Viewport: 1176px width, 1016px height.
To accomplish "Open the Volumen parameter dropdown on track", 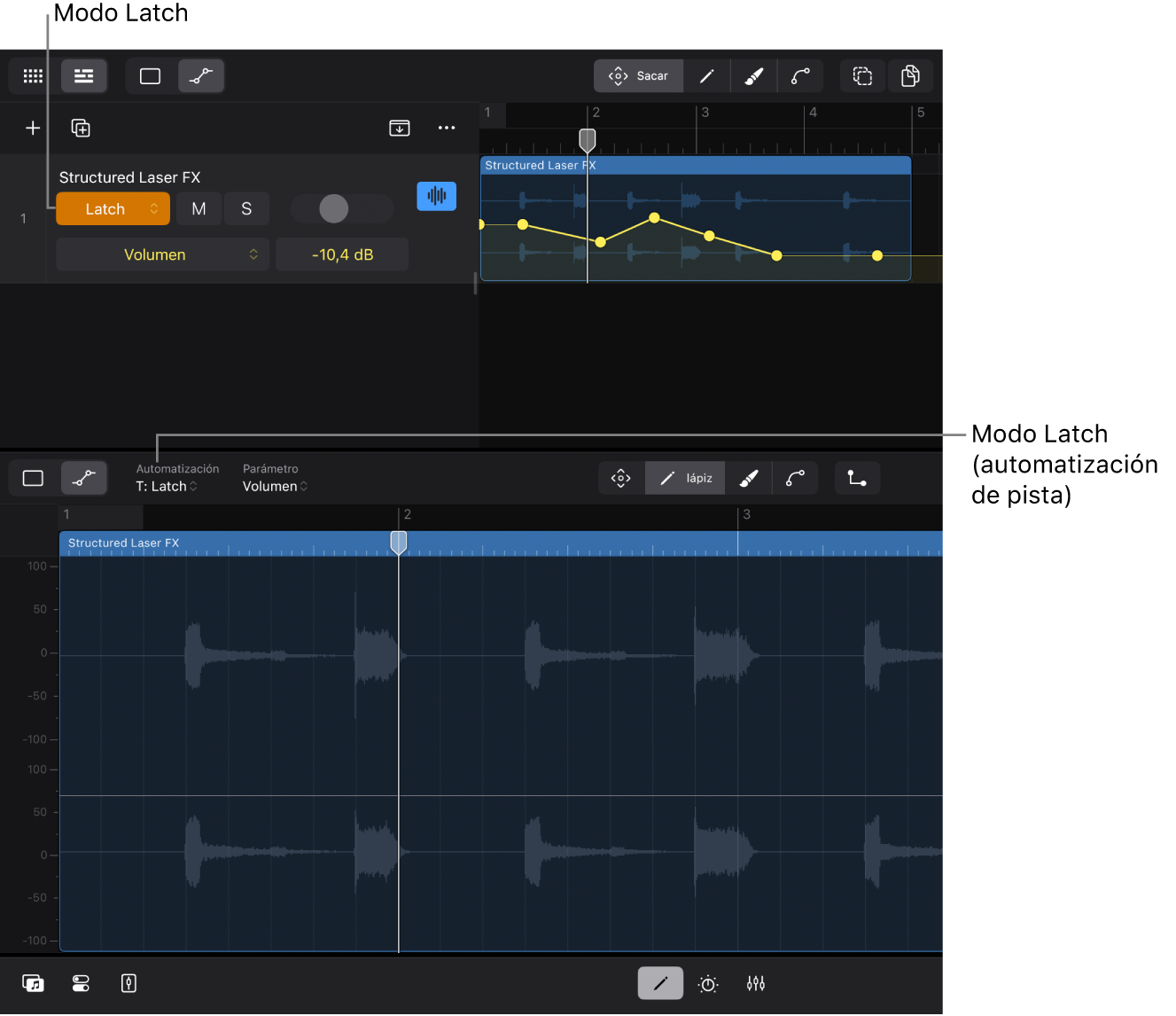I will (162, 254).
